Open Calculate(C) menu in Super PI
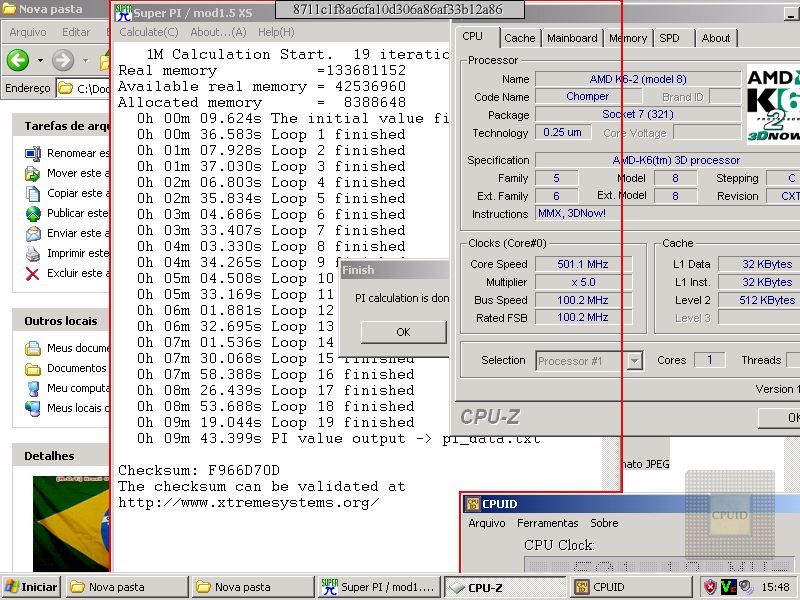Screen dimensions: 800x600 tap(148, 32)
